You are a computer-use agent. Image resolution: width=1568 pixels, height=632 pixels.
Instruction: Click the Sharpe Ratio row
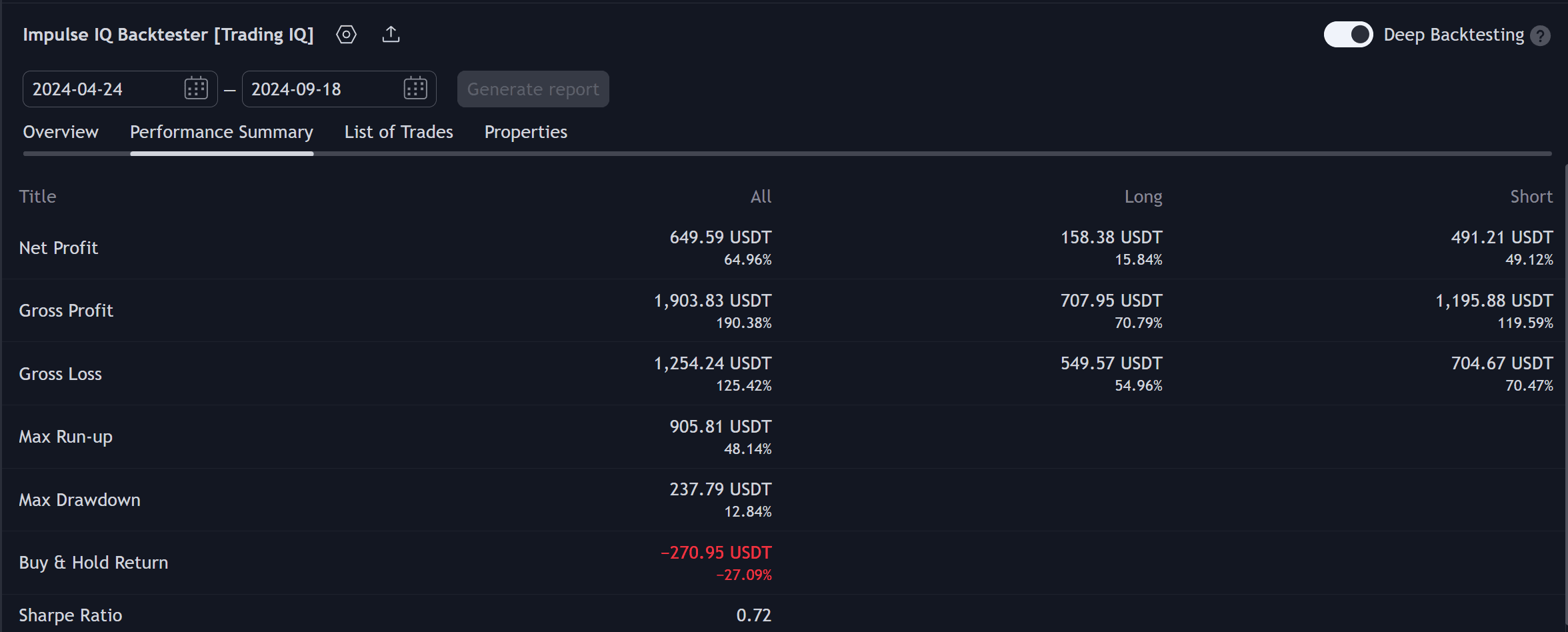pyautogui.click(x=71, y=615)
